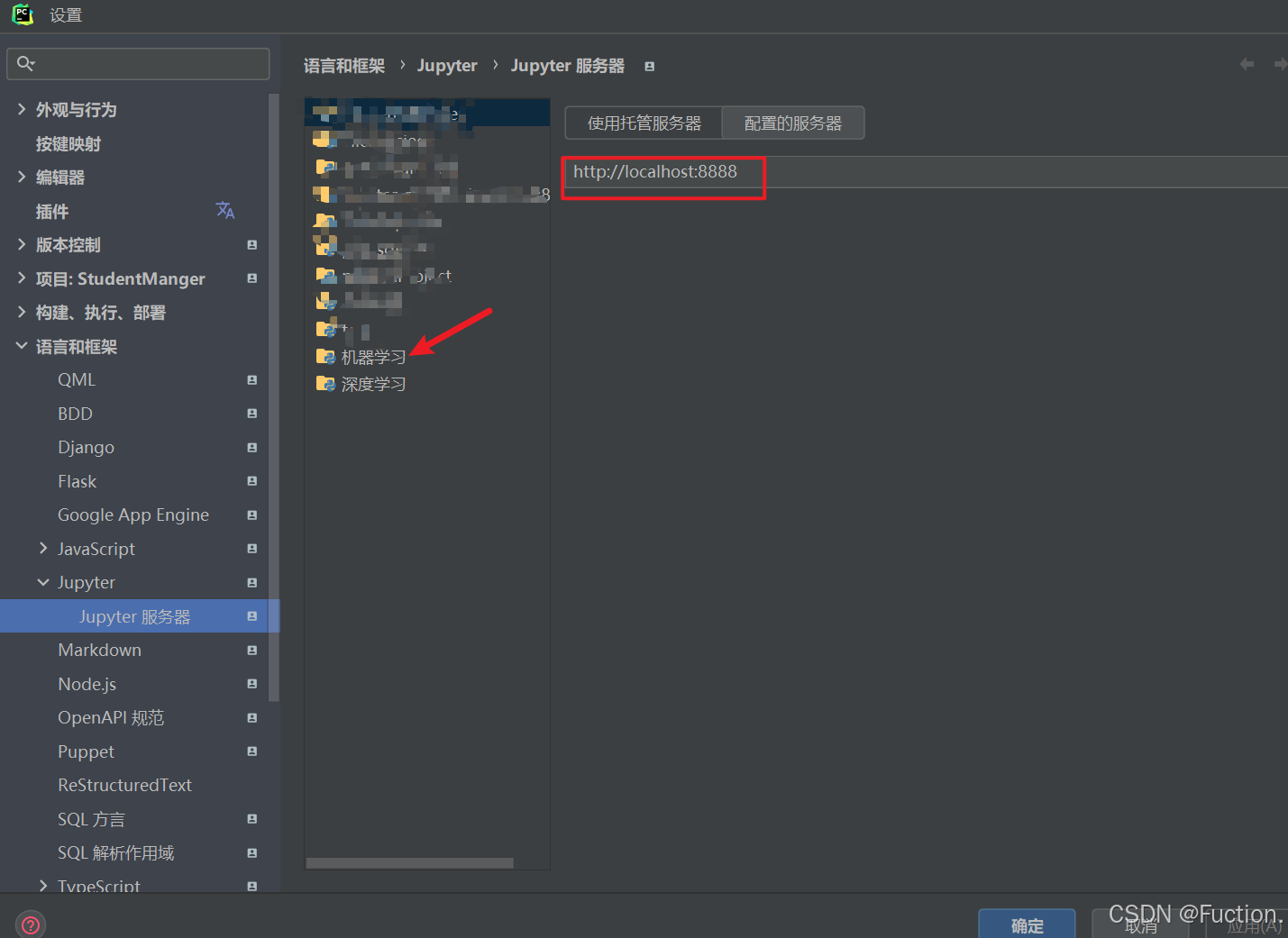Click project-level icon next to JavaScript

(x=252, y=549)
